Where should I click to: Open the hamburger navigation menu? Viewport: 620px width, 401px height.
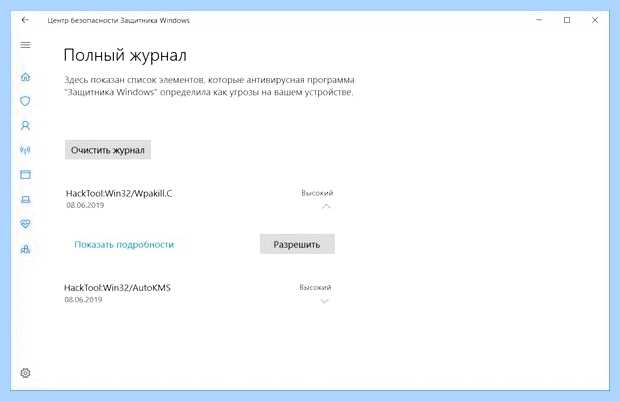(25, 45)
